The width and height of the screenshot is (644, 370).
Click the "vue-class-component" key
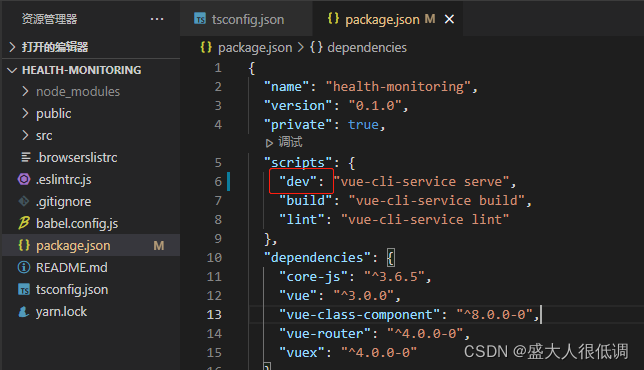pyautogui.click(x=359, y=315)
